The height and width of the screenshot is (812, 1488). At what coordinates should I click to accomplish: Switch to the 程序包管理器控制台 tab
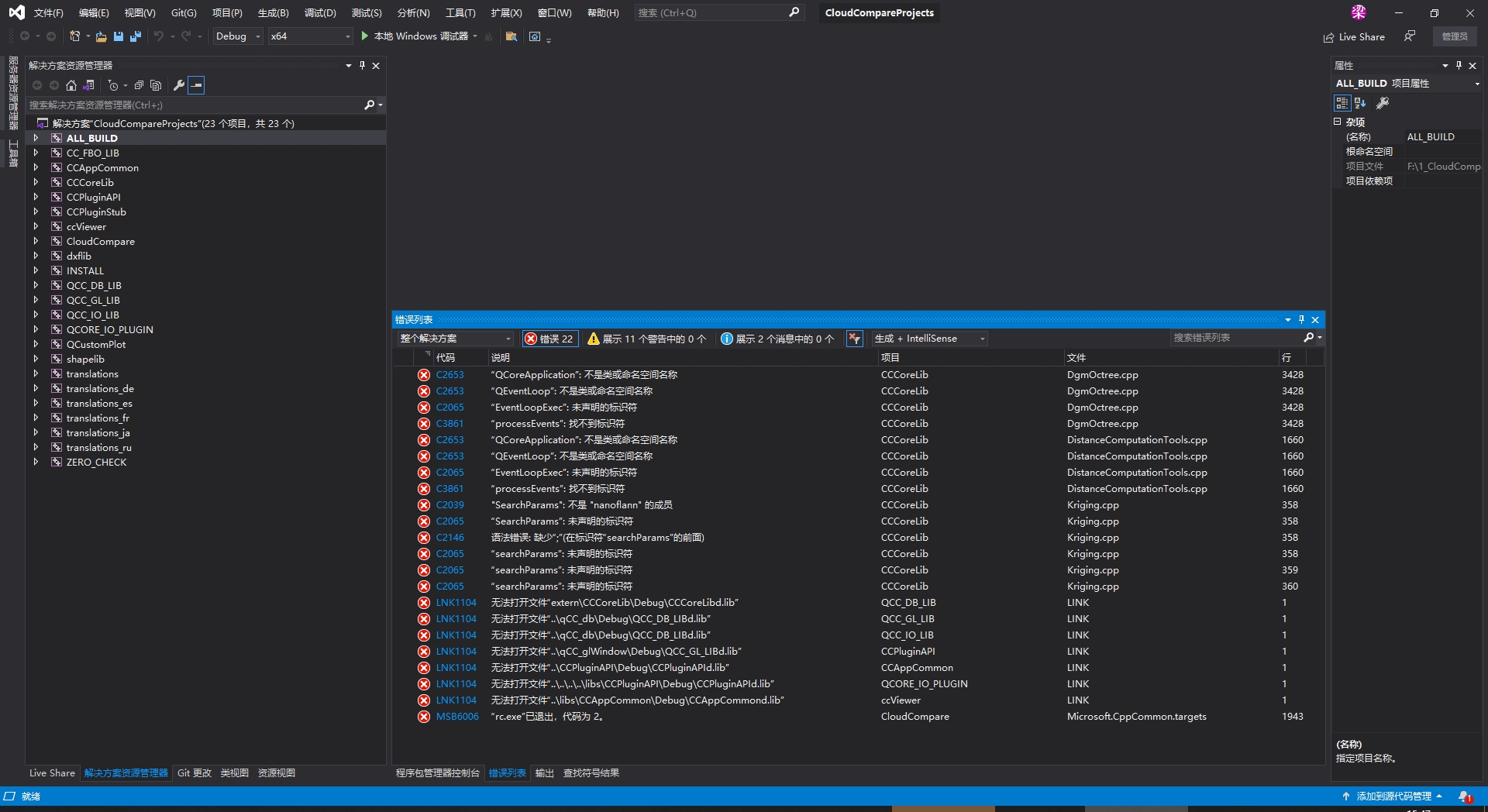coord(438,773)
